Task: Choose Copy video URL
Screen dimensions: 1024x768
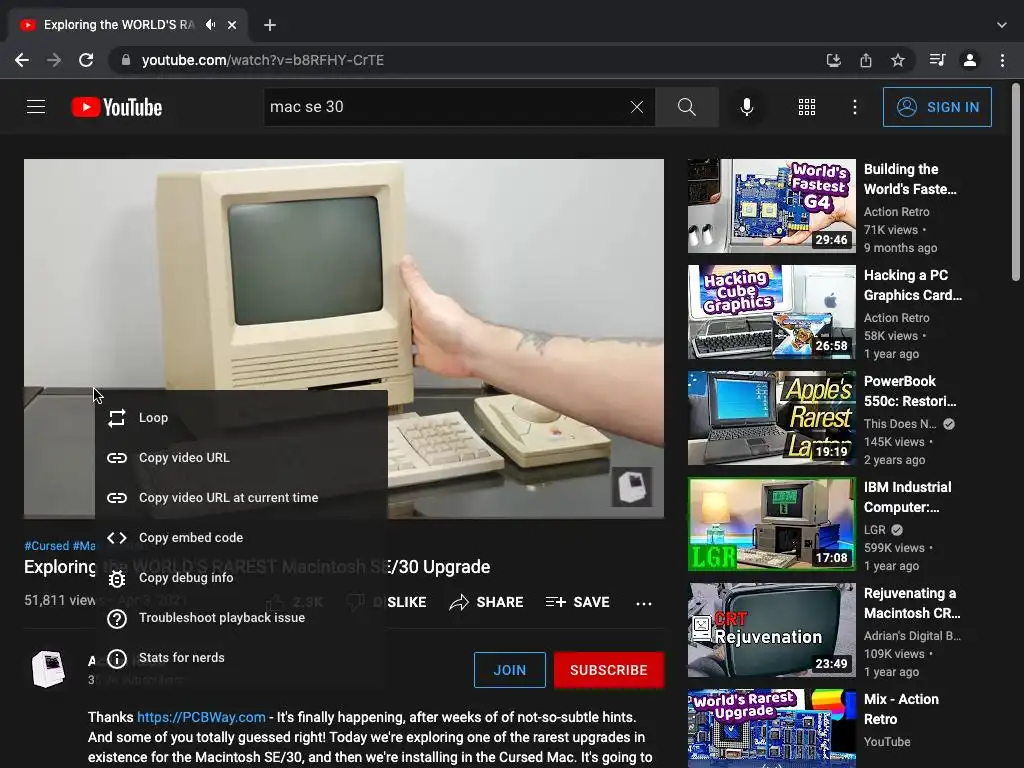Action: [x=241, y=458]
